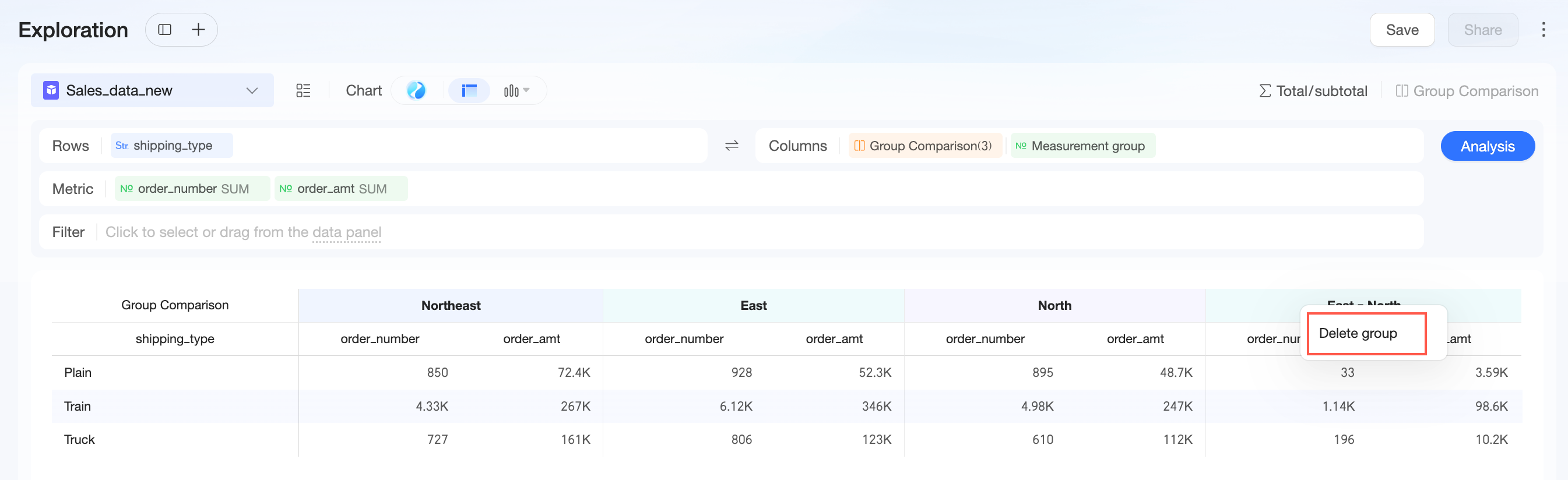This screenshot has width=1568, height=480.
Task: Click the 10.2K value cell
Action: click(1491, 439)
